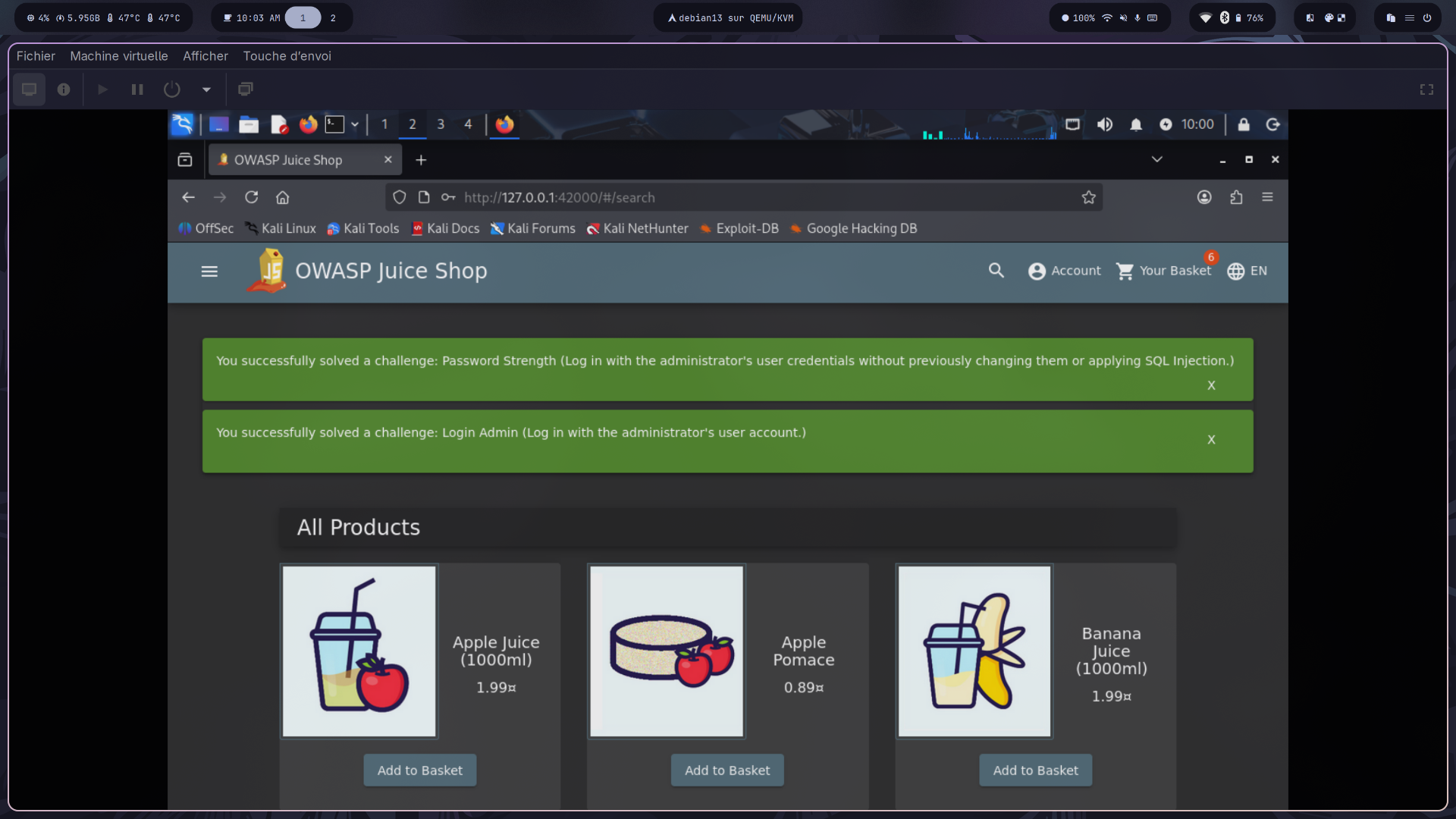Switch to Kali workspace 4
The image size is (1456, 819).
tap(468, 124)
